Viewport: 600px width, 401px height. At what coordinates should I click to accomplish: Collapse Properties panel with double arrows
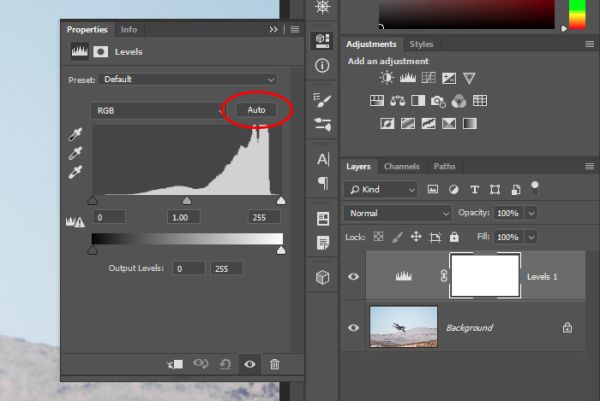[273, 29]
